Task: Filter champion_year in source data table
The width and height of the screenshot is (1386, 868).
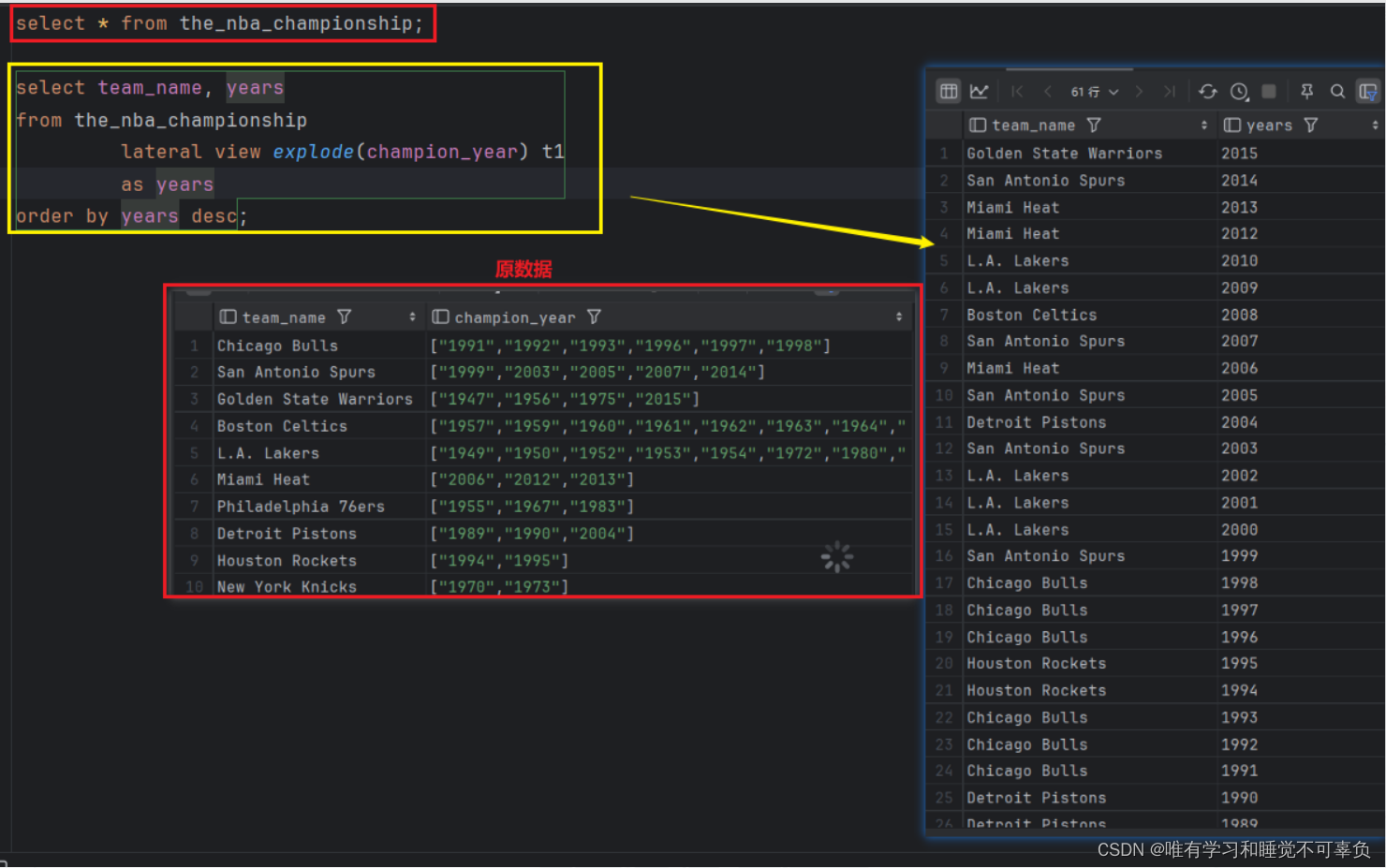Action: click(594, 316)
